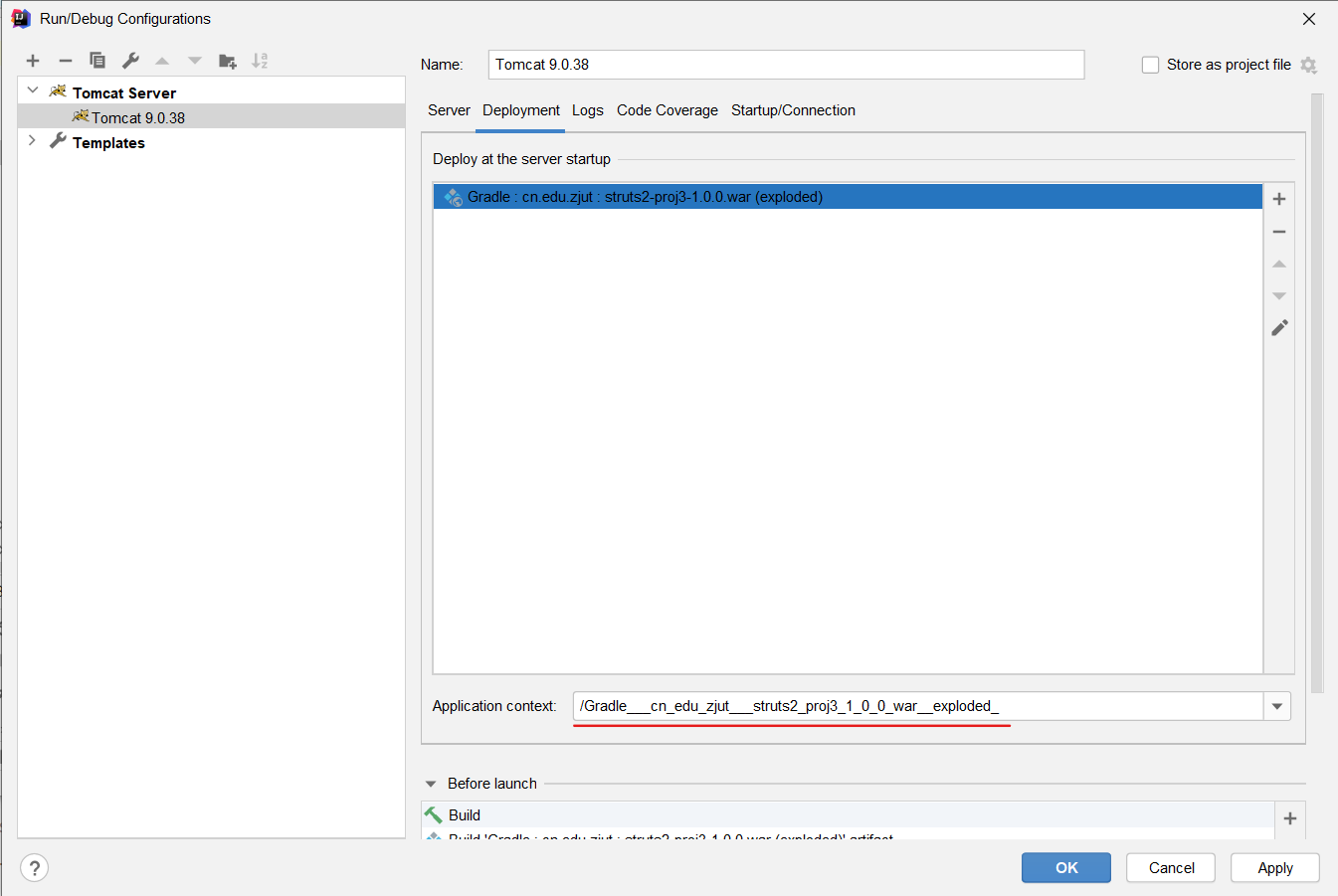This screenshot has width=1338, height=896.
Task: Edit deployment artifact with pencil icon
Action: [x=1279, y=328]
